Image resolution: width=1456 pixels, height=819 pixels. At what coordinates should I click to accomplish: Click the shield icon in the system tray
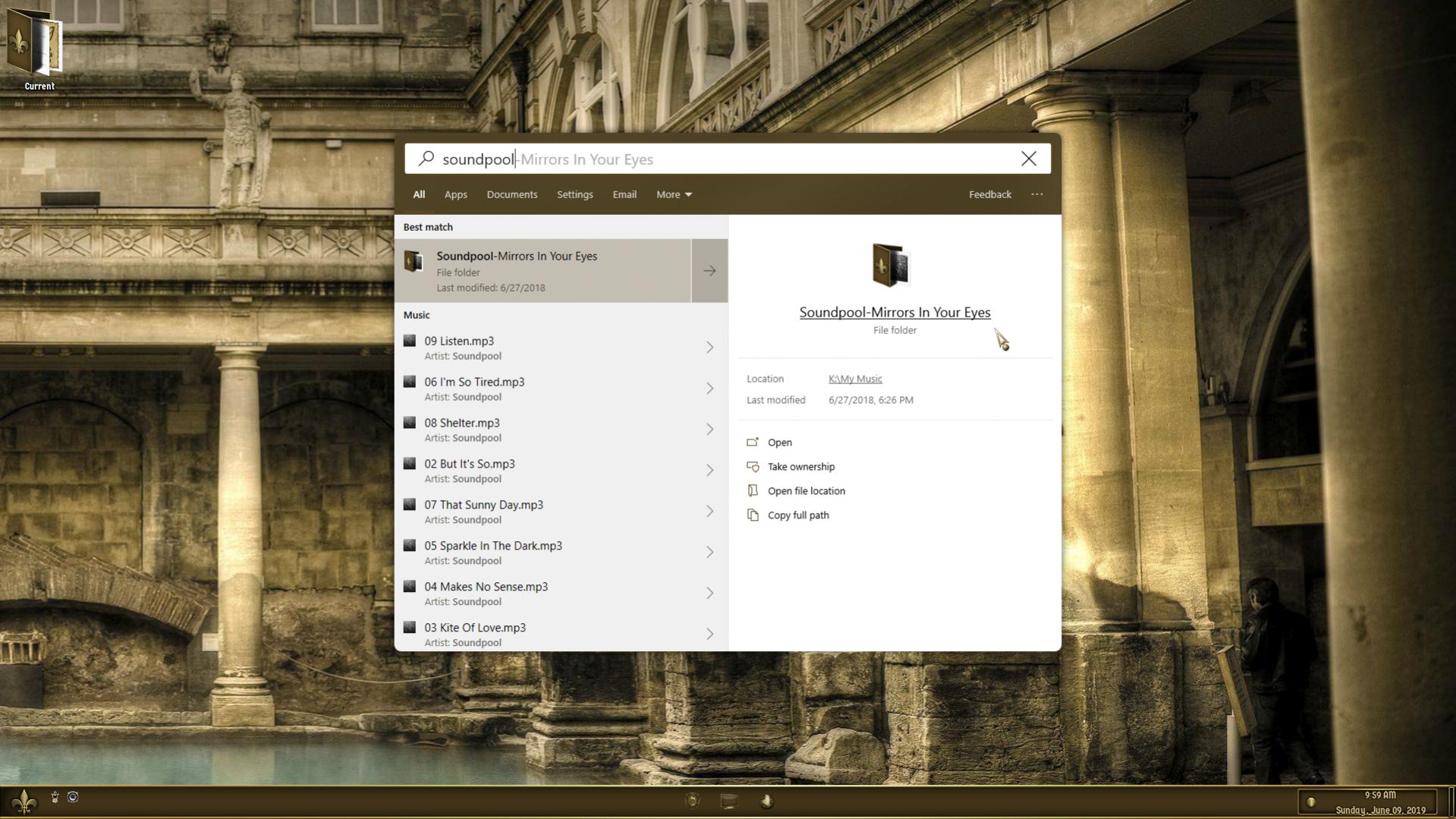(x=693, y=800)
